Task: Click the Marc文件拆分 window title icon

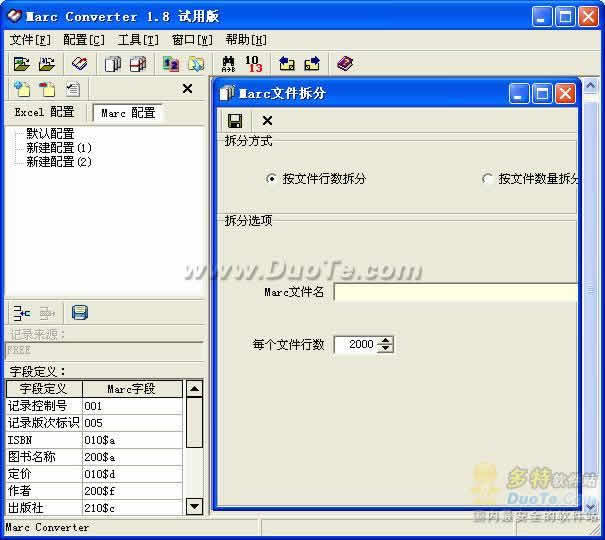Action: 226,93
